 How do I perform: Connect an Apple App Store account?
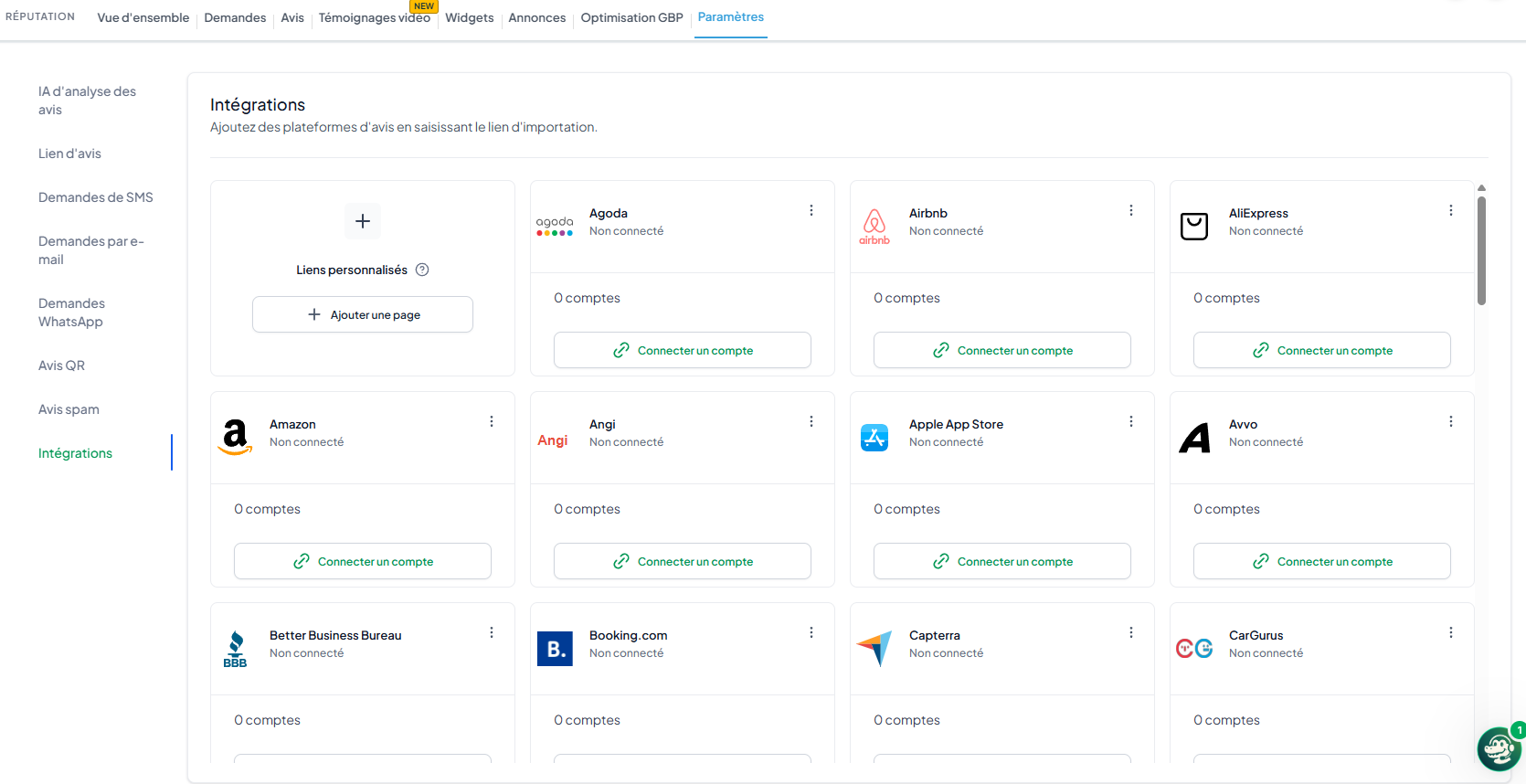pos(1002,561)
